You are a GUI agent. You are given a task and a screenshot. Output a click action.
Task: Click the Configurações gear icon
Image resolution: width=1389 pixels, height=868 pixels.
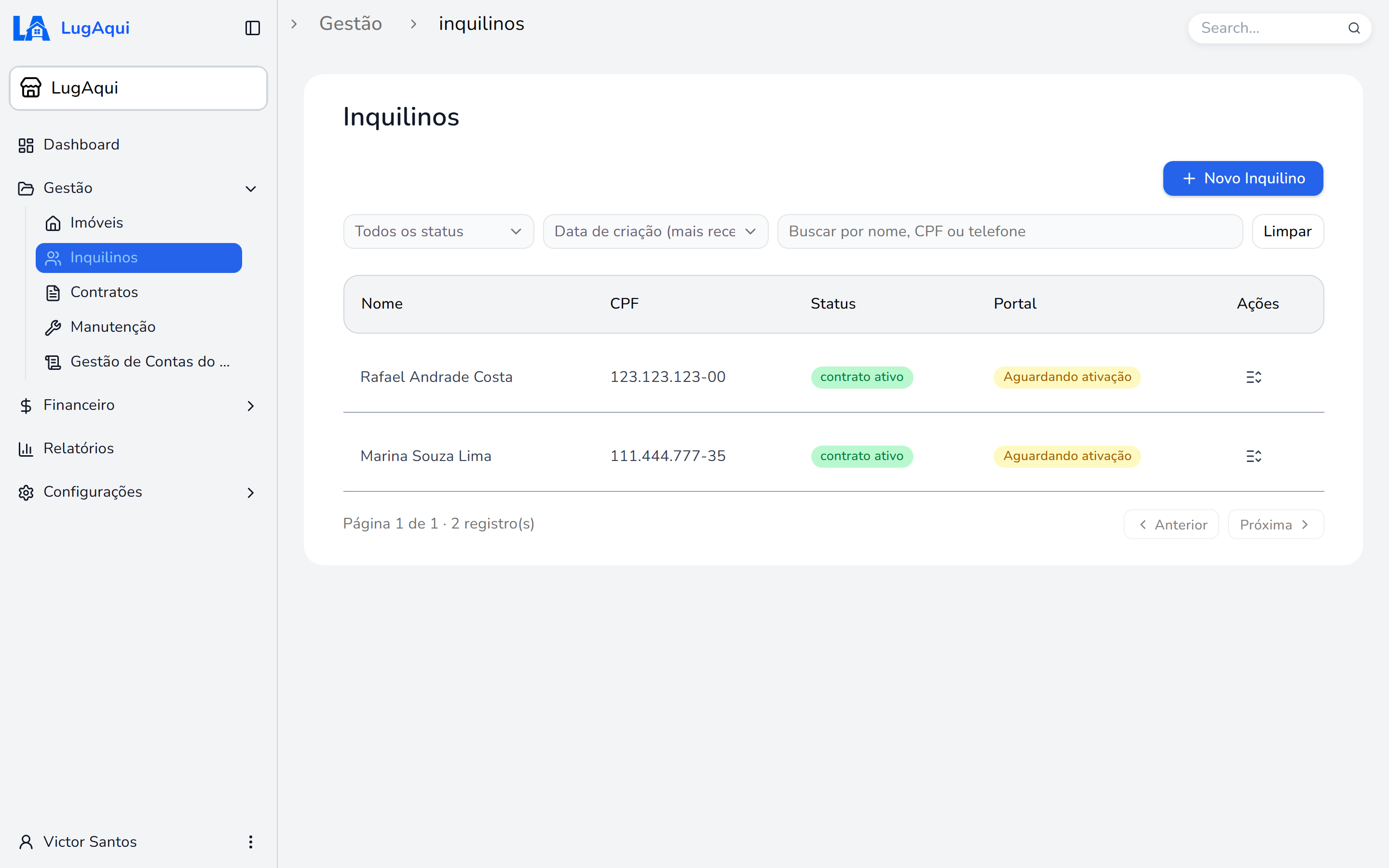26,492
